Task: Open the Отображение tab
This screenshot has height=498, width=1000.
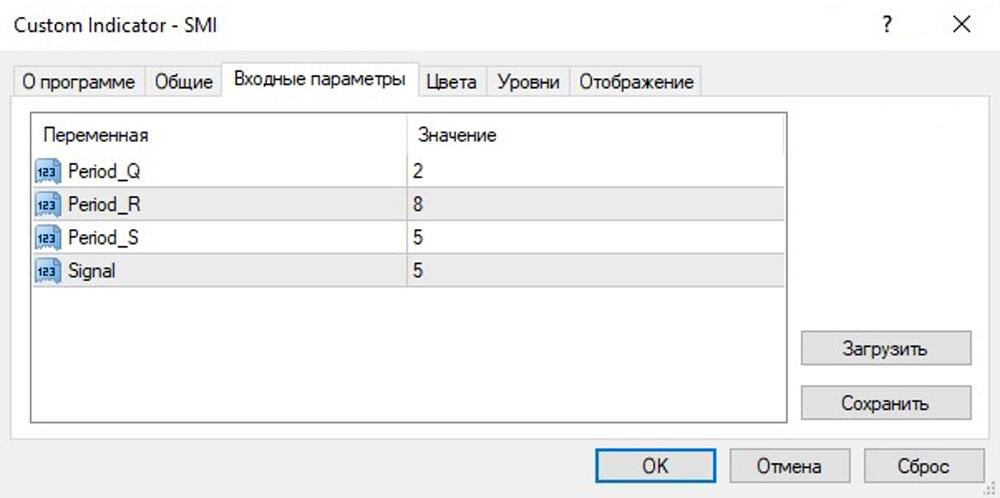Action: click(x=636, y=82)
